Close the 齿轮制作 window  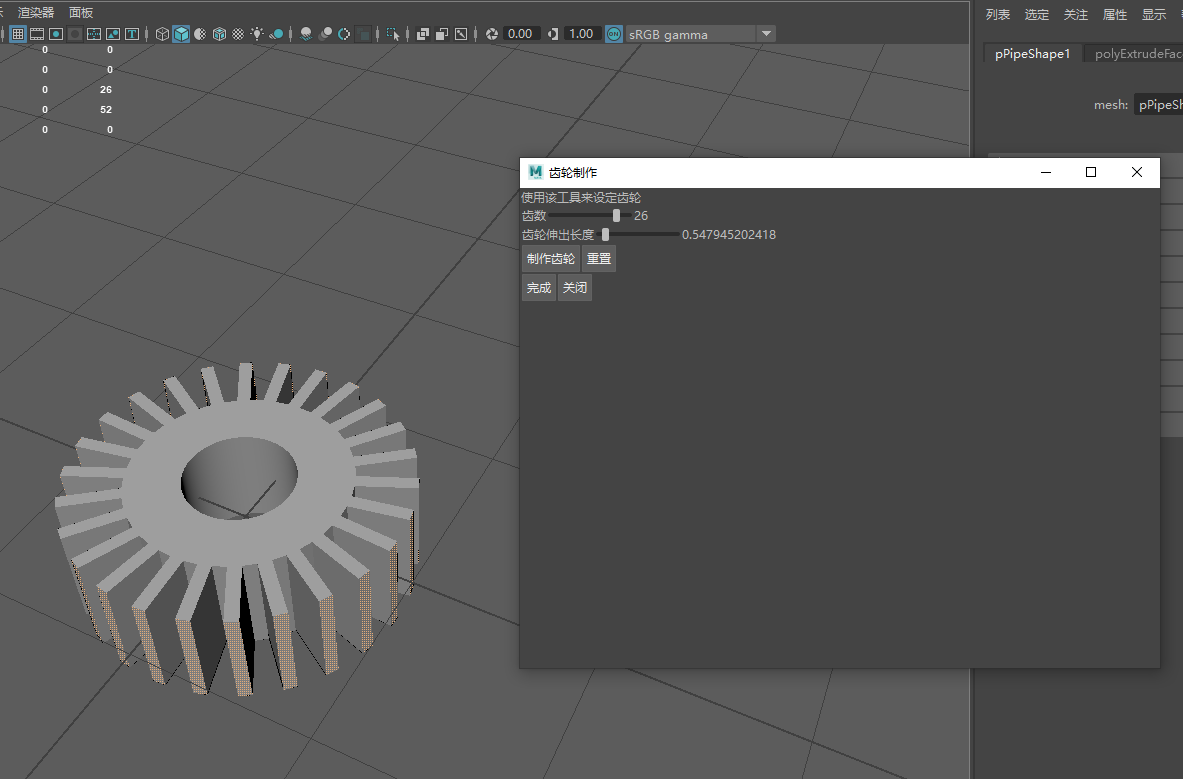(x=1136, y=172)
